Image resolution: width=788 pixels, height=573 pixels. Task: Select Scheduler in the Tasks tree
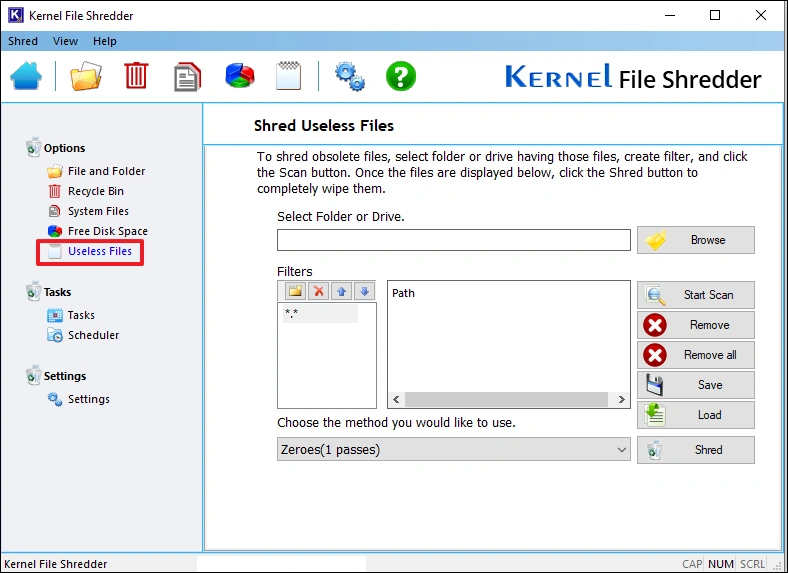click(x=93, y=335)
